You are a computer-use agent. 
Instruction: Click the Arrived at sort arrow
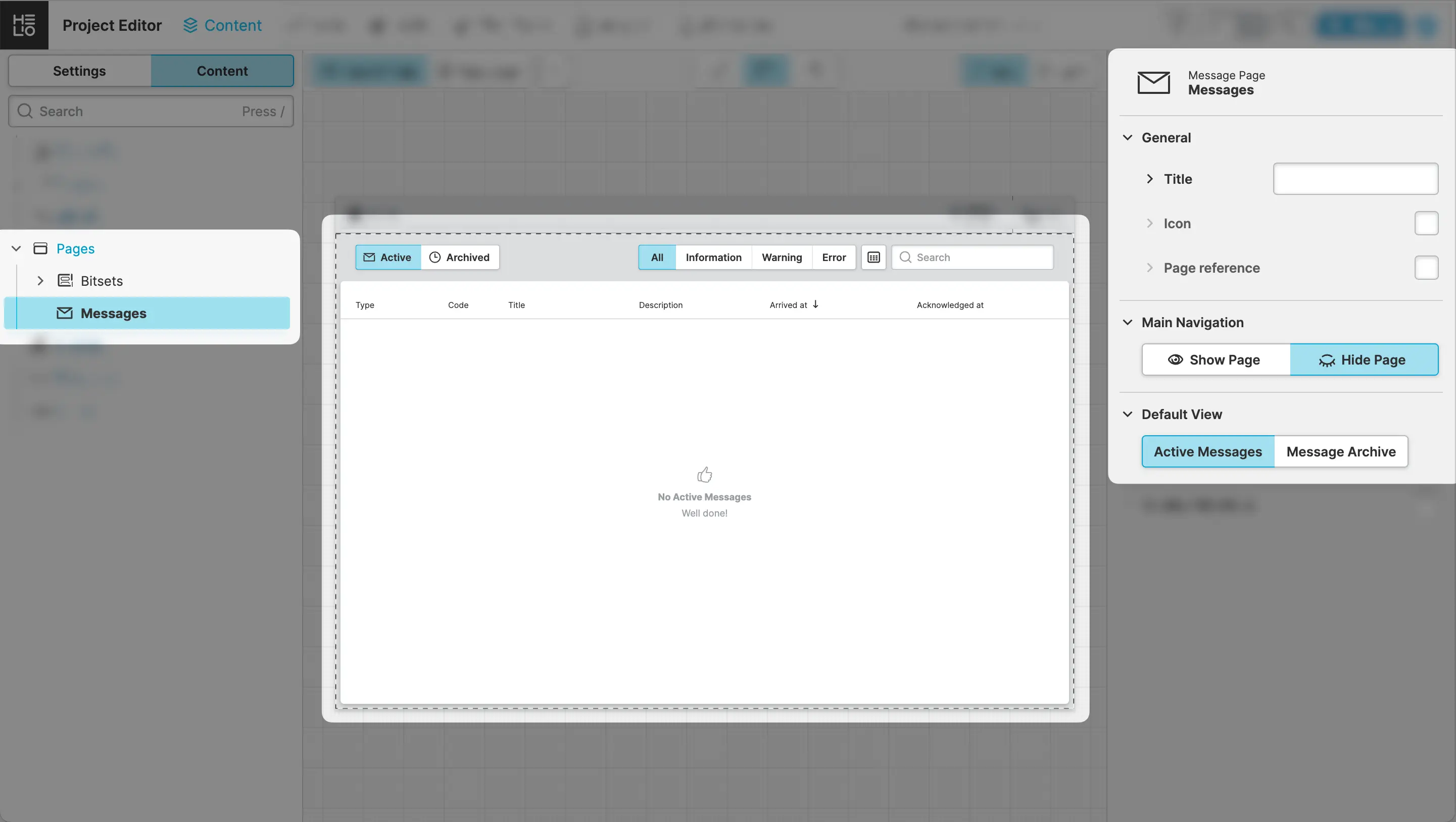point(815,304)
